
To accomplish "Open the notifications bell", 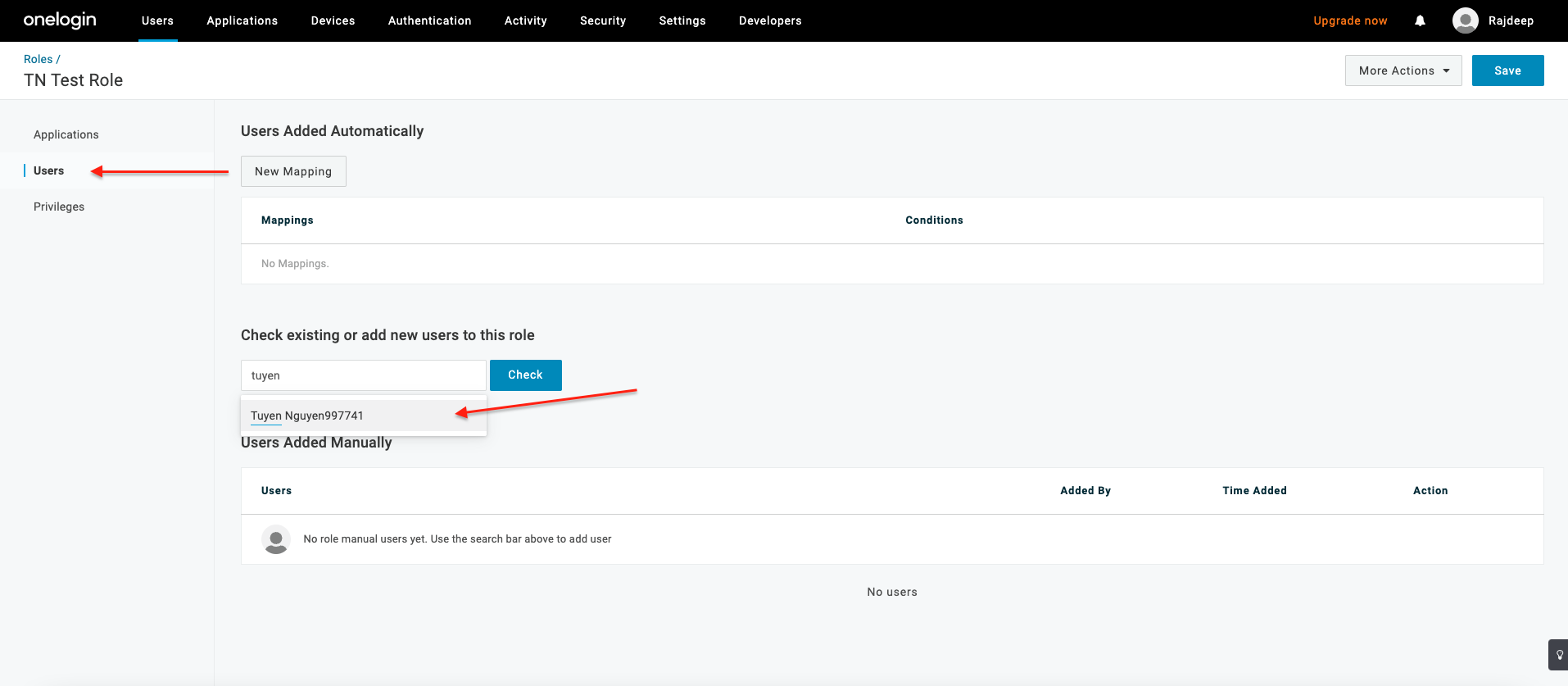I will click(x=1420, y=20).
